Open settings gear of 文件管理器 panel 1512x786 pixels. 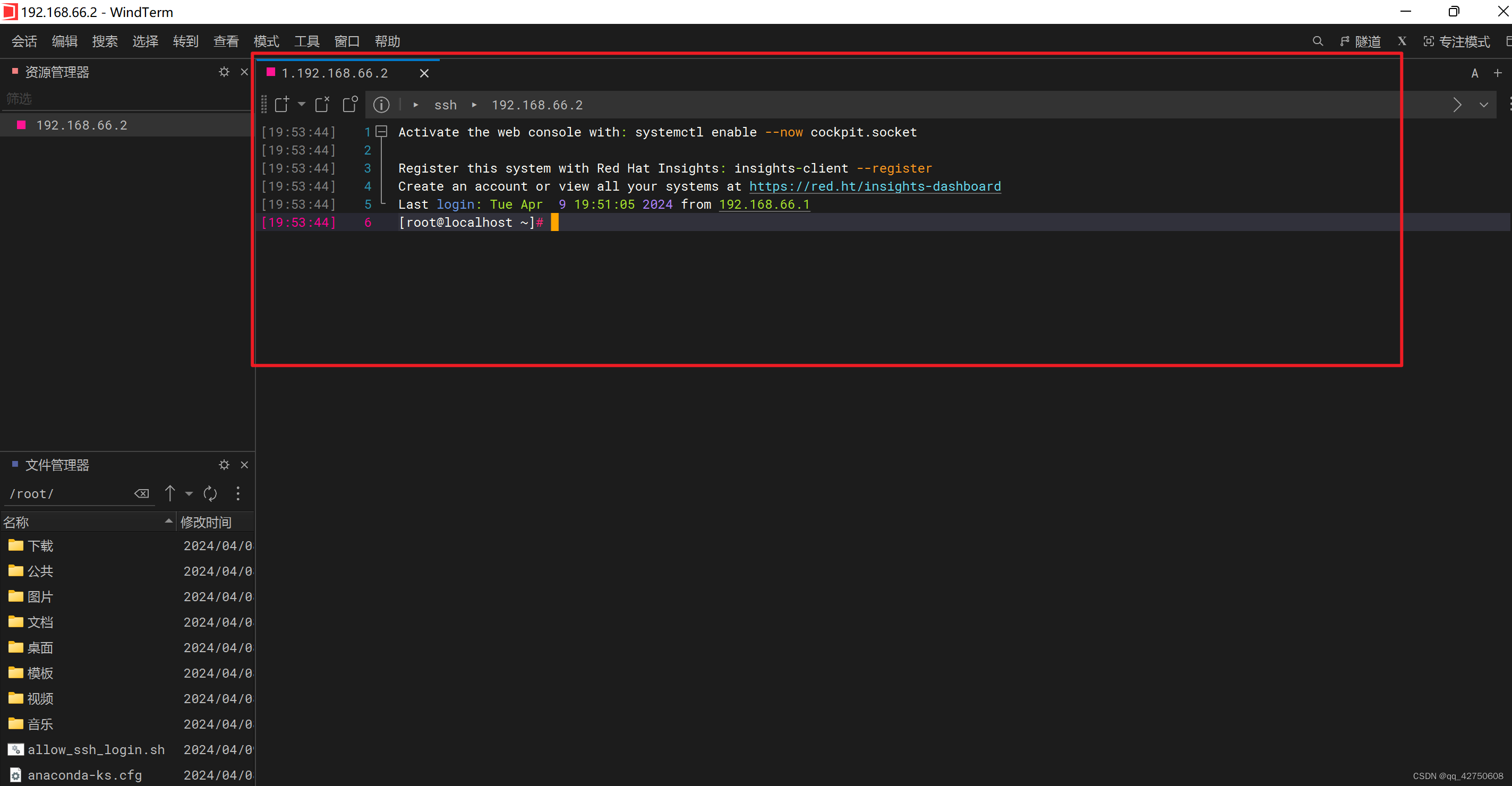[x=224, y=464]
